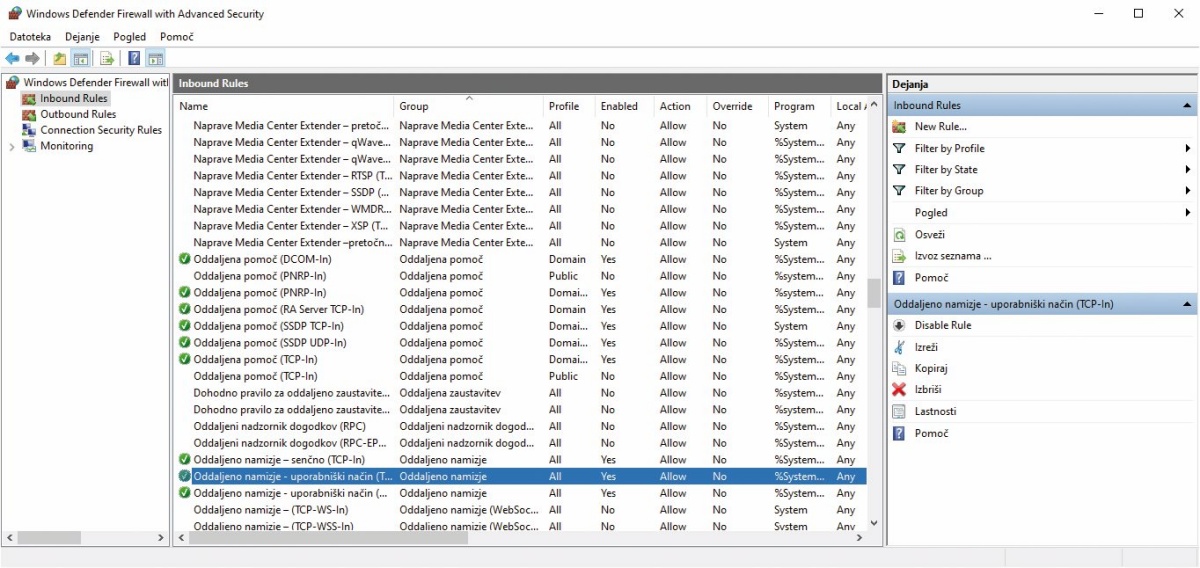Click the Up one level folder icon
1200x568 pixels.
pyautogui.click(x=60, y=58)
